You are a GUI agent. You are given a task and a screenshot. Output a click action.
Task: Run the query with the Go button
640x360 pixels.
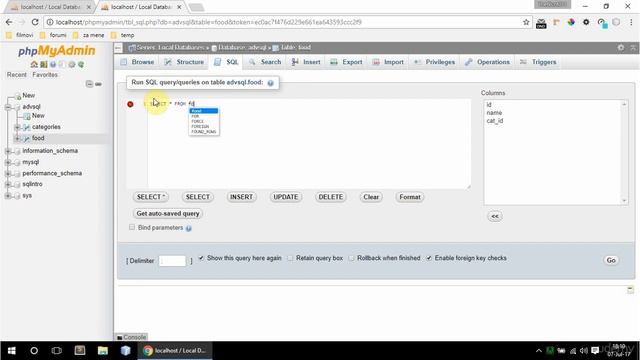click(x=611, y=260)
